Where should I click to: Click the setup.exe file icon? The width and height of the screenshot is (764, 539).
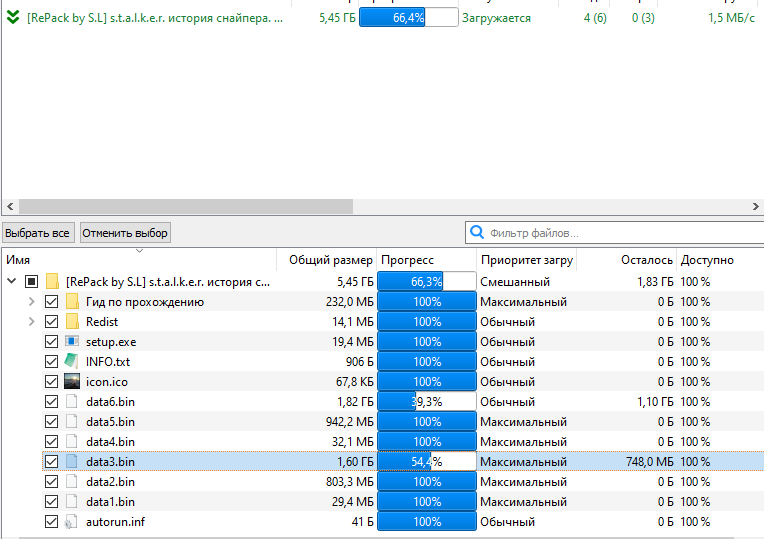coord(72,341)
